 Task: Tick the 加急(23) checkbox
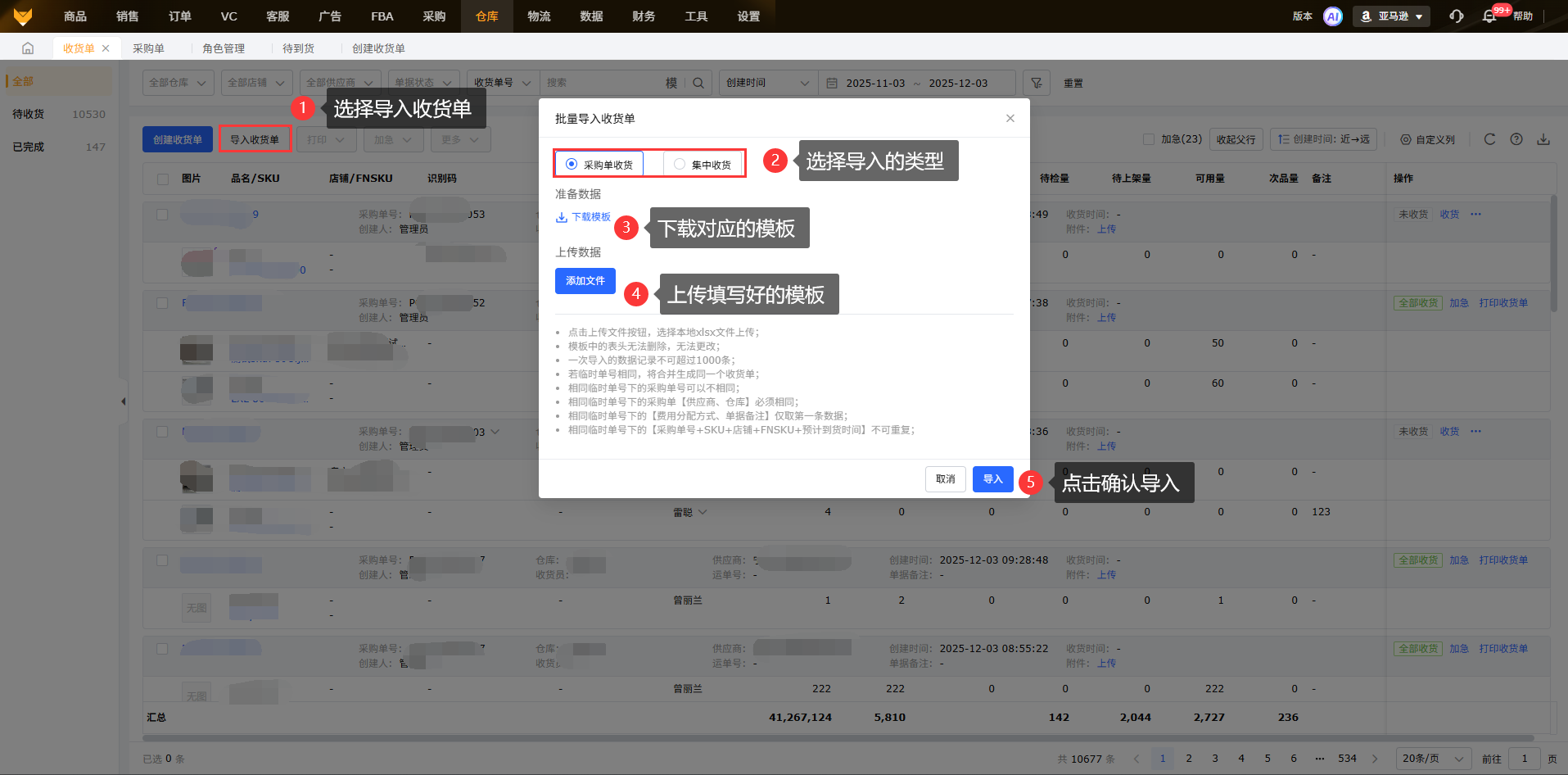tap(1148, 139)
